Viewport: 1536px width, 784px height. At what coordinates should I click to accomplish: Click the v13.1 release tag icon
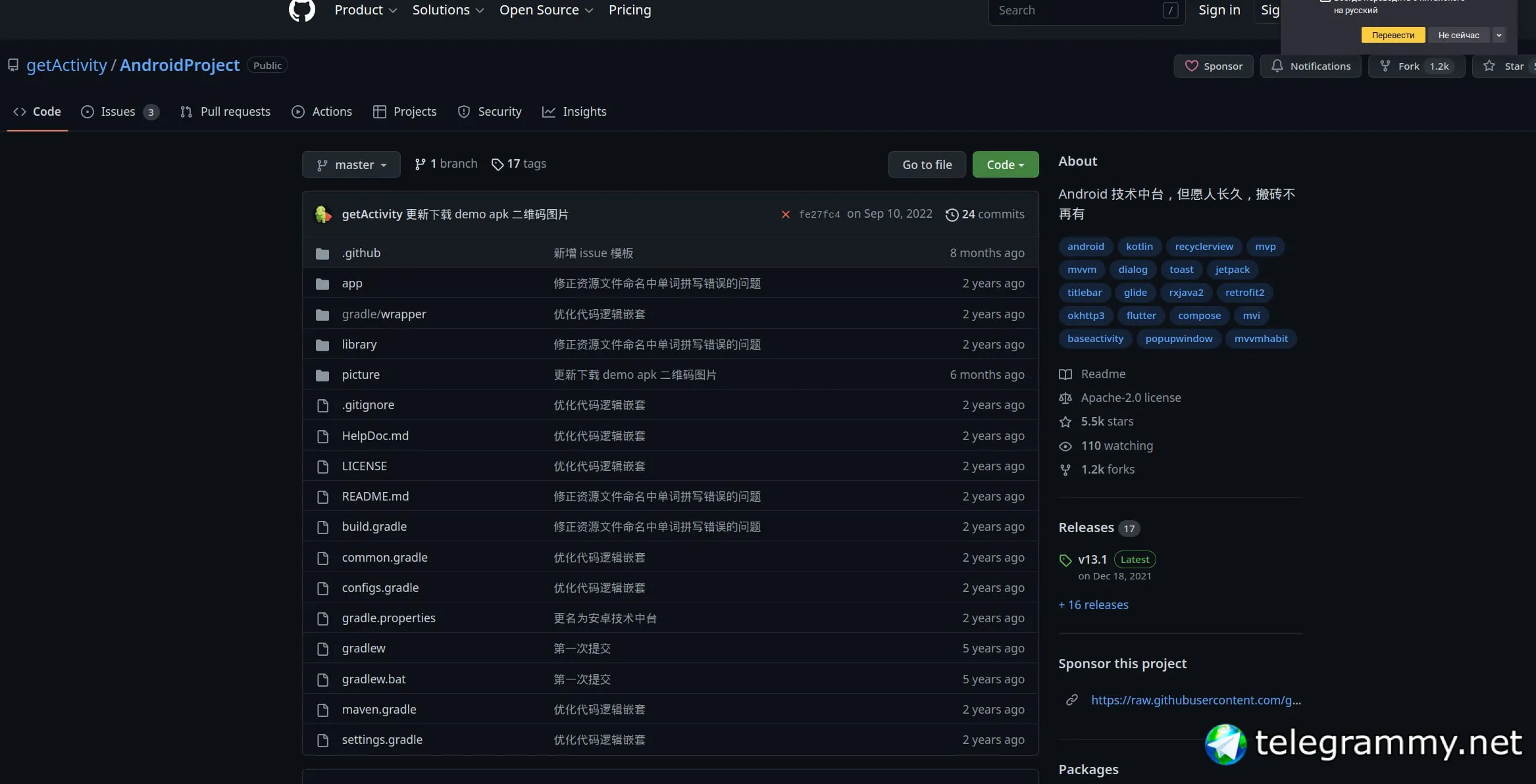point(1065,560)
